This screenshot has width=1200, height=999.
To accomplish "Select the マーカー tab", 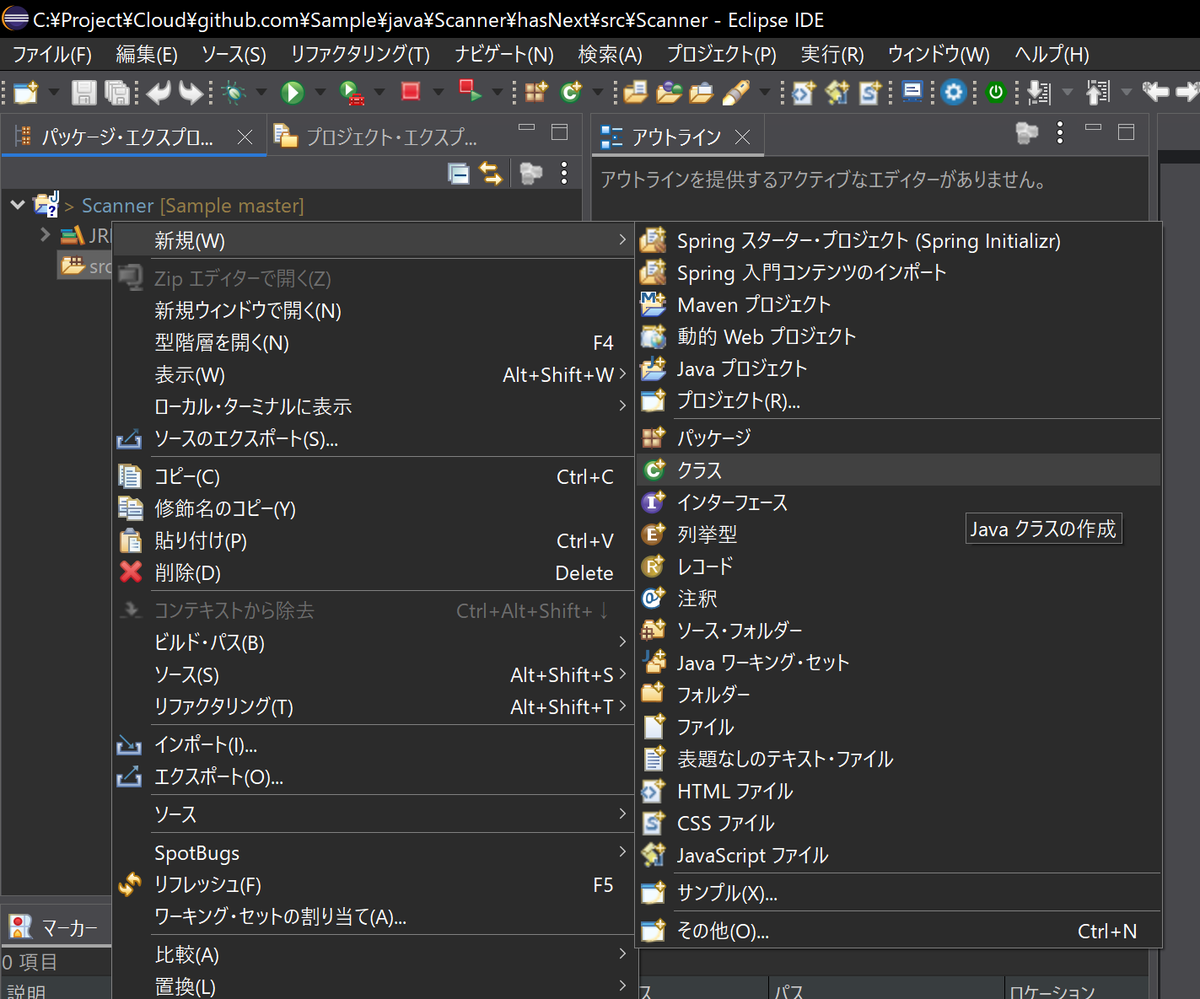I will tap(55, 928).
